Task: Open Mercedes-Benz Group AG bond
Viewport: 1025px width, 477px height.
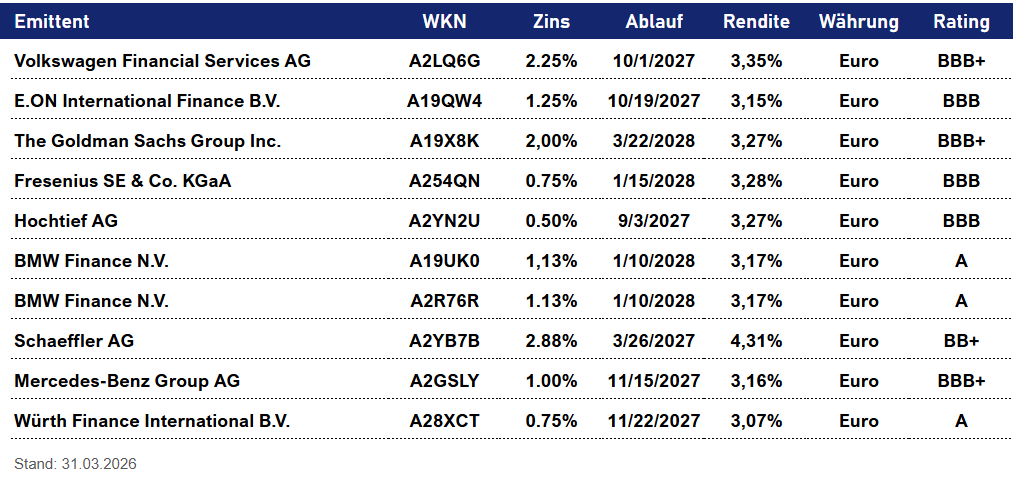Action: point(127,381)
